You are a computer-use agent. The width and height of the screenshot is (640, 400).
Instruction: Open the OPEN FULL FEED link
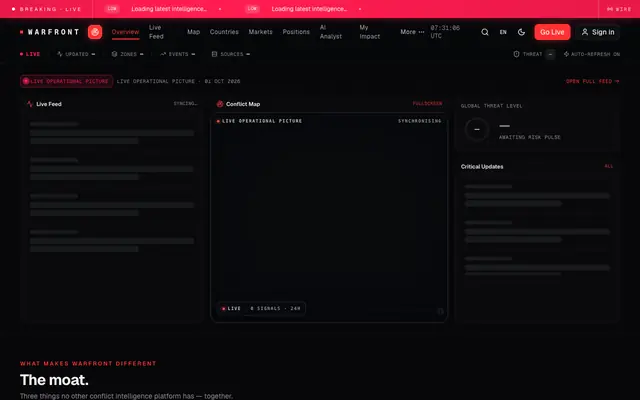click(x=593, y=81)
